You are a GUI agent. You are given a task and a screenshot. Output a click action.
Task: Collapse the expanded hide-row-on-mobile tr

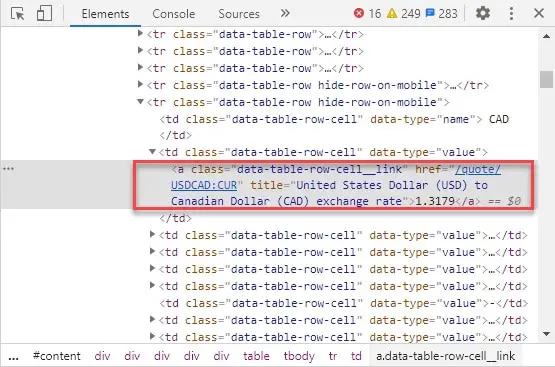click(x=140, y=102)
